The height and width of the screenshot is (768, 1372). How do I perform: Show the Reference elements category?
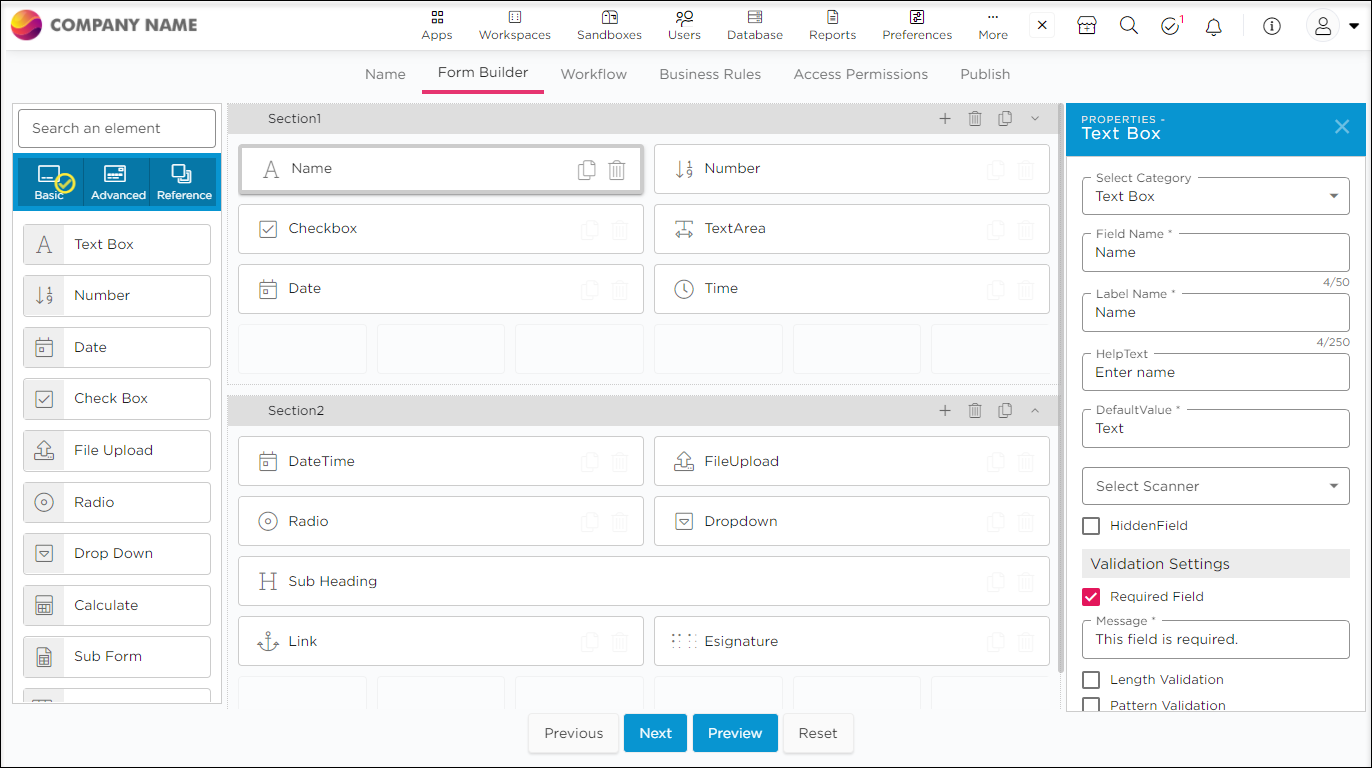(184, 183)
